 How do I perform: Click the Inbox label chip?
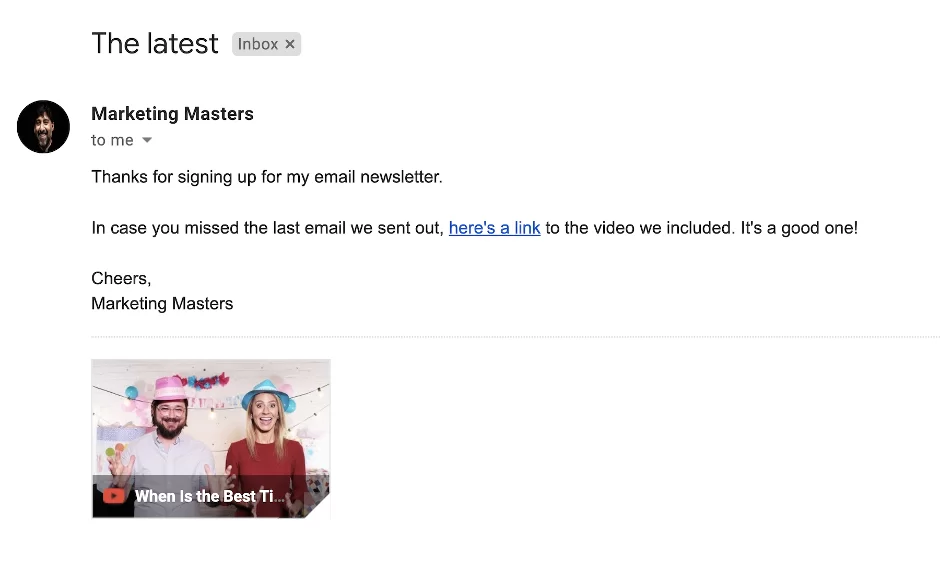pos(257,44)
